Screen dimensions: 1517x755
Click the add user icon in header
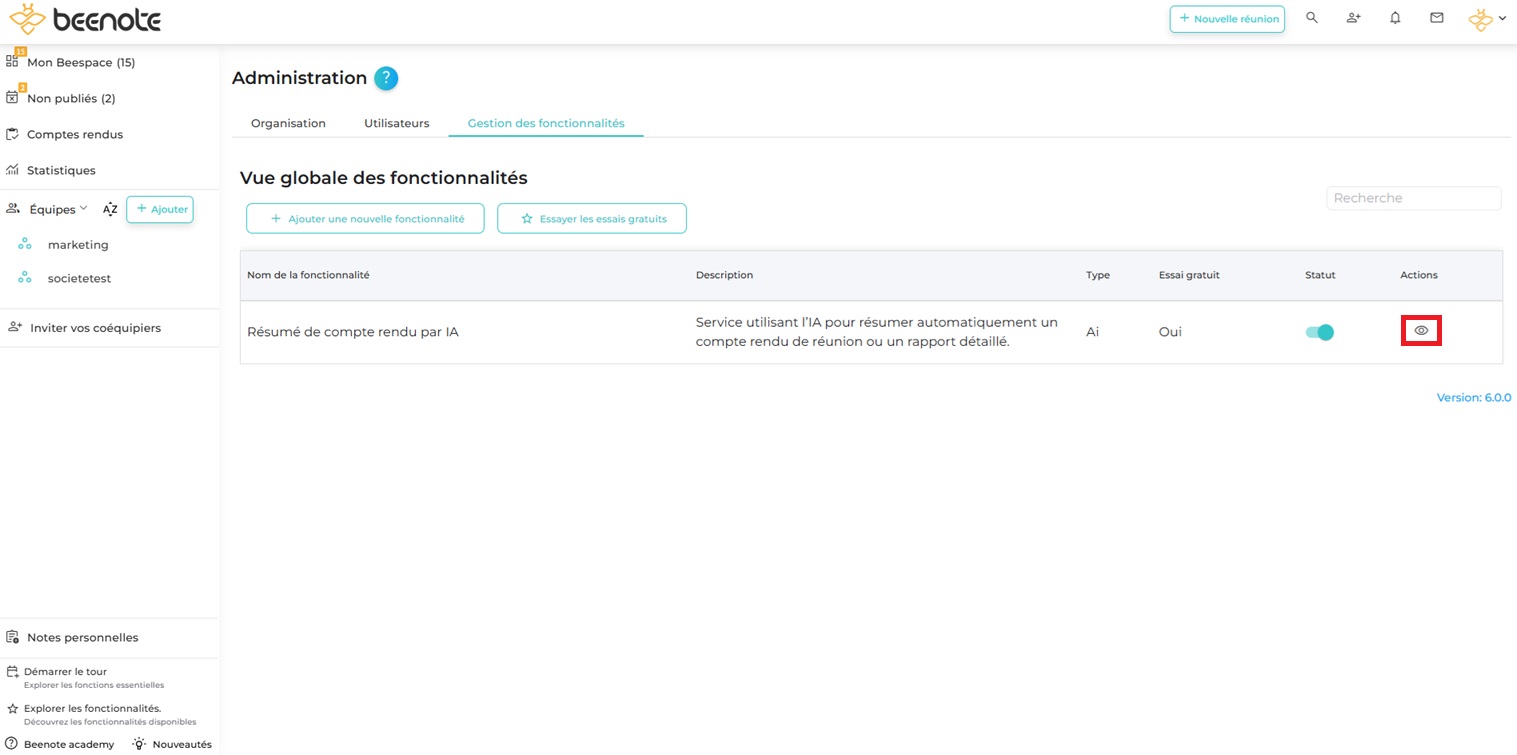1353,18
